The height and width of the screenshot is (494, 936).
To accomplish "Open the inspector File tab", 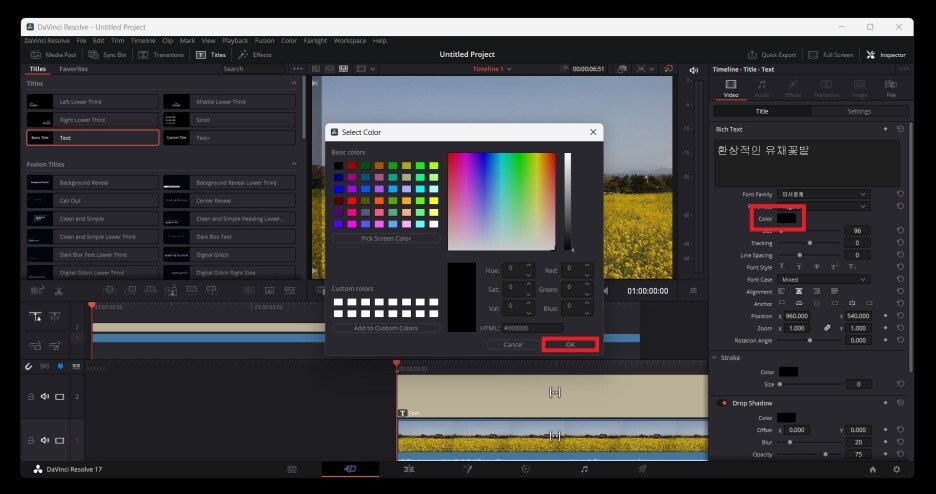I will 891,88.
